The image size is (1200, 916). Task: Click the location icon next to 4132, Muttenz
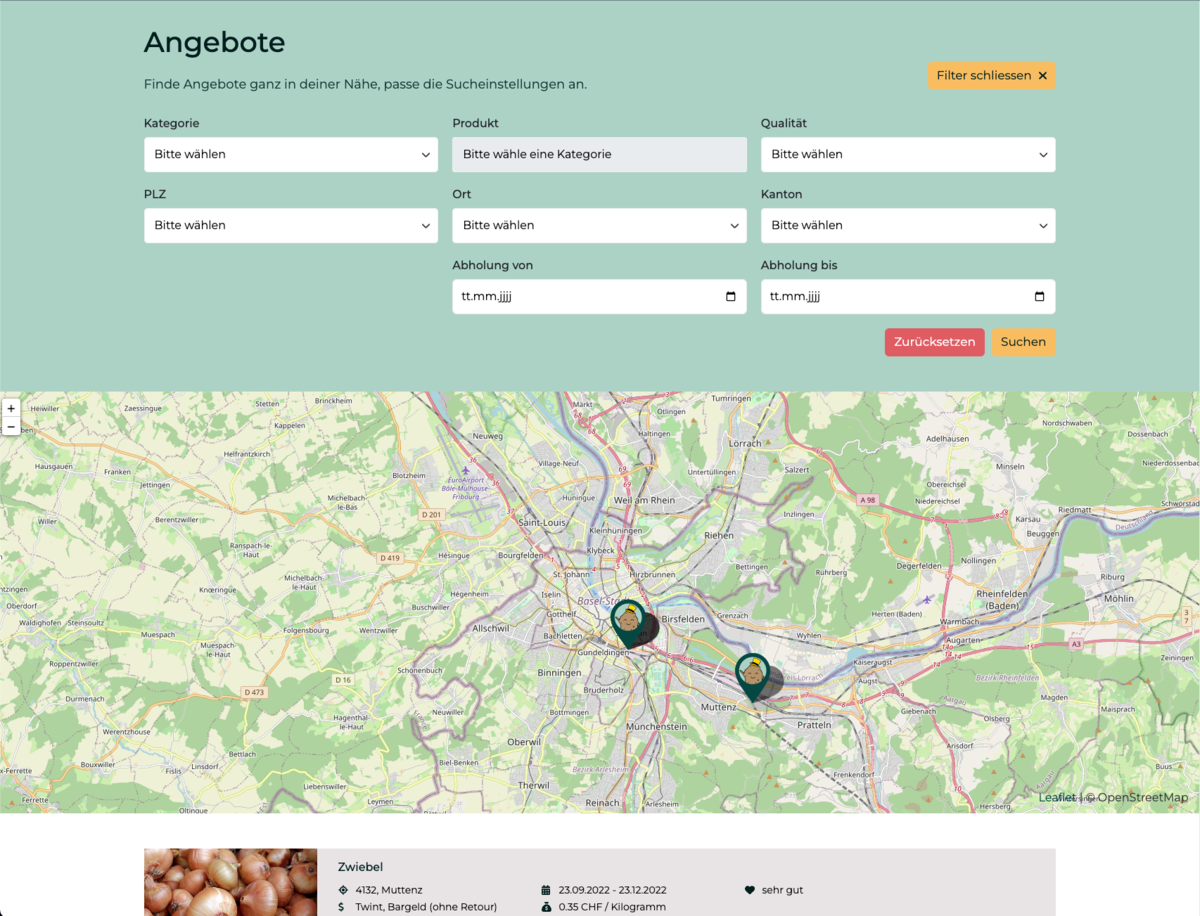click(343, 890)
